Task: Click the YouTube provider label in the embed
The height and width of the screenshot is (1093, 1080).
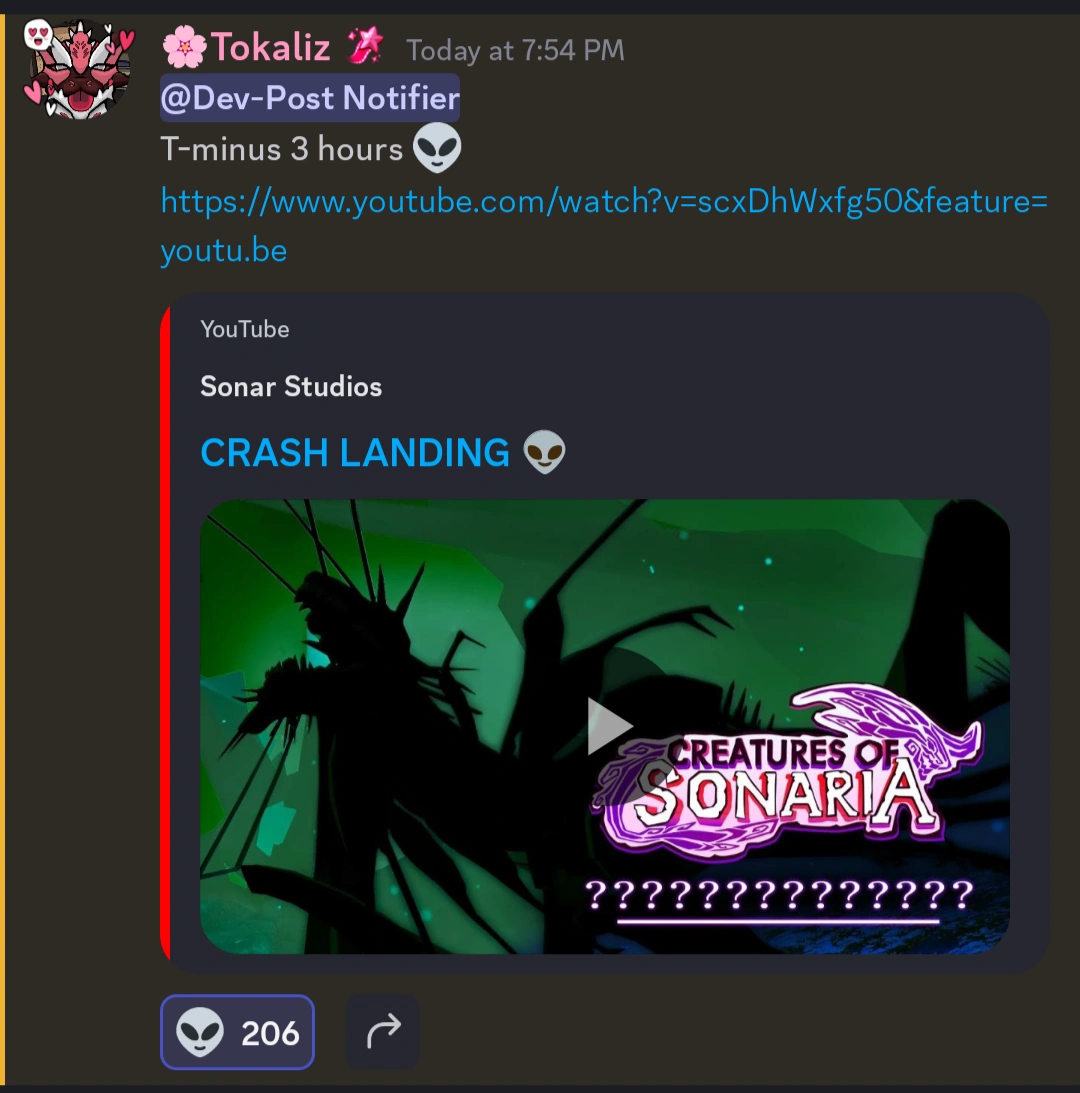Action: point(245,329)
